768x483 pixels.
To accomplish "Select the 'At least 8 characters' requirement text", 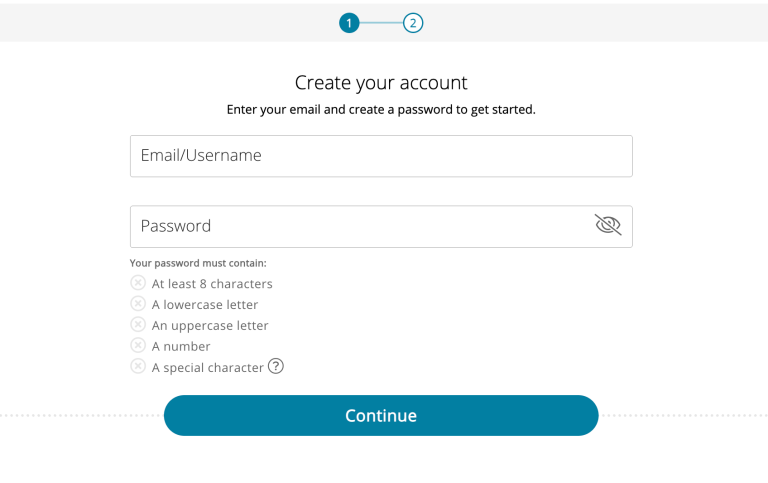I will point(212,284).
